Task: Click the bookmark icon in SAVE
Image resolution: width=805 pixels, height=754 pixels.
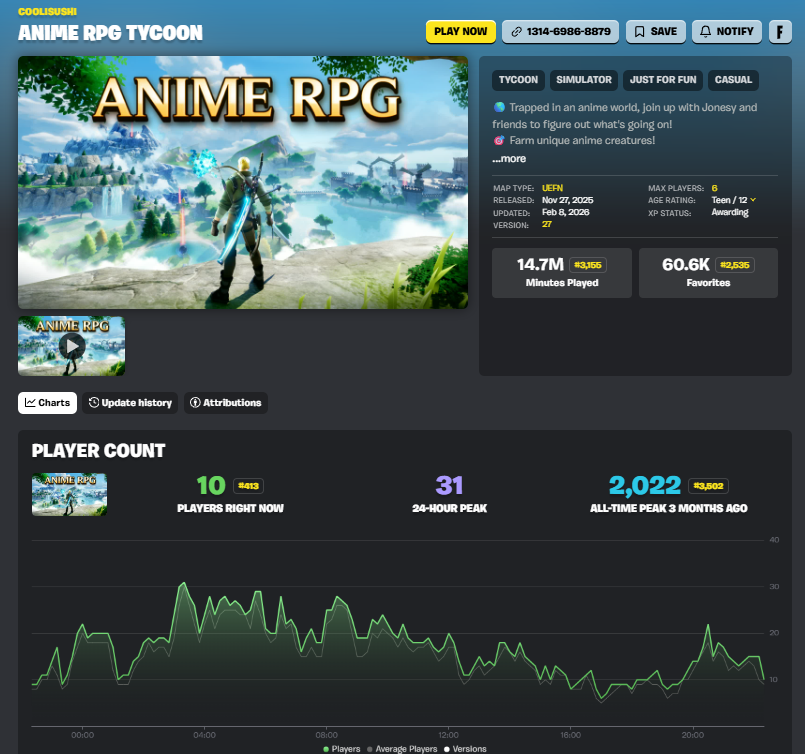Action: click(x=640, y=32)
